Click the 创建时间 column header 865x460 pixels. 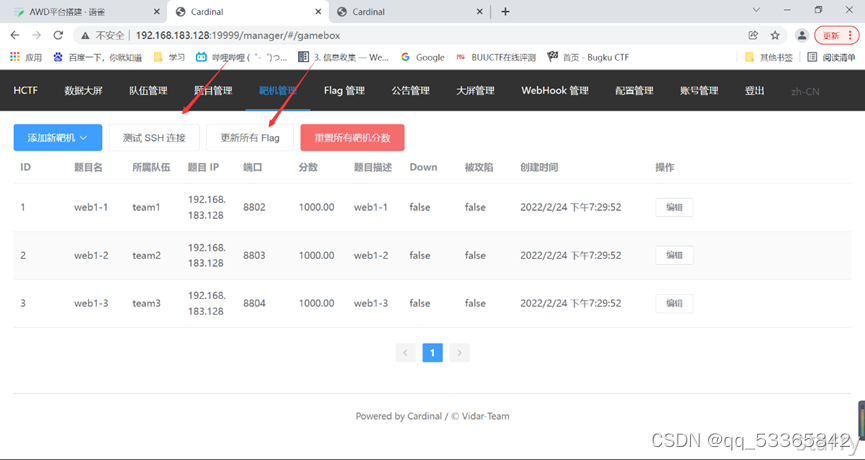coord(539,167)
